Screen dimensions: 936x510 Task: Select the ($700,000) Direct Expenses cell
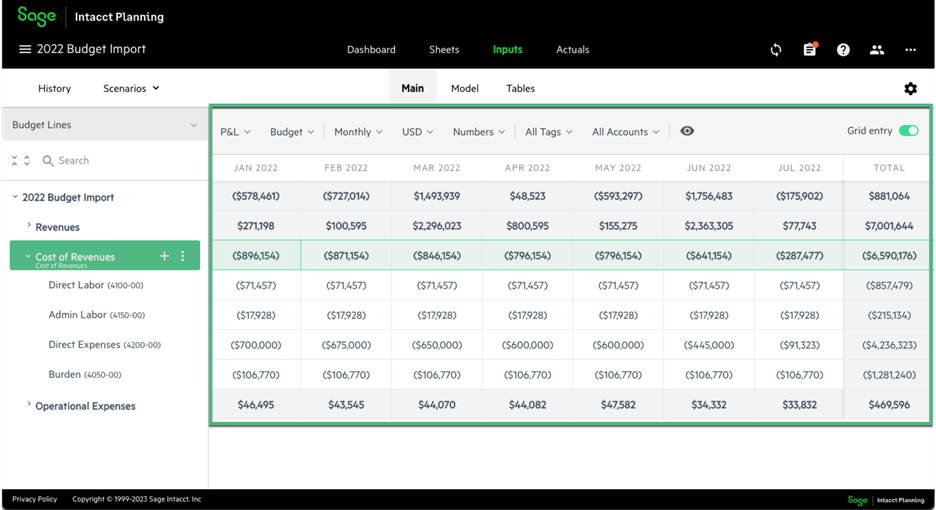[x=256, y=345]
